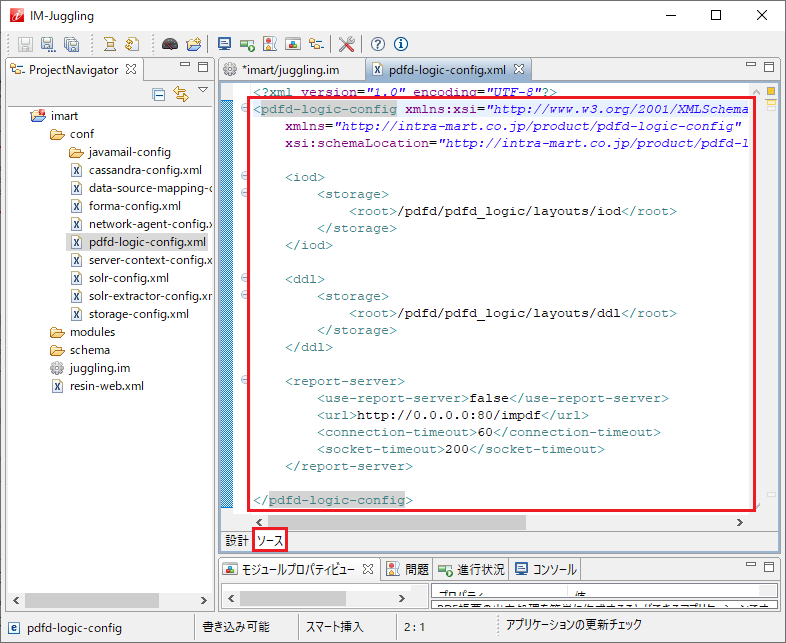
Task: Open ProjectNavigator view menu triangle
Action: pyautogui.click(x=203, y=91)
